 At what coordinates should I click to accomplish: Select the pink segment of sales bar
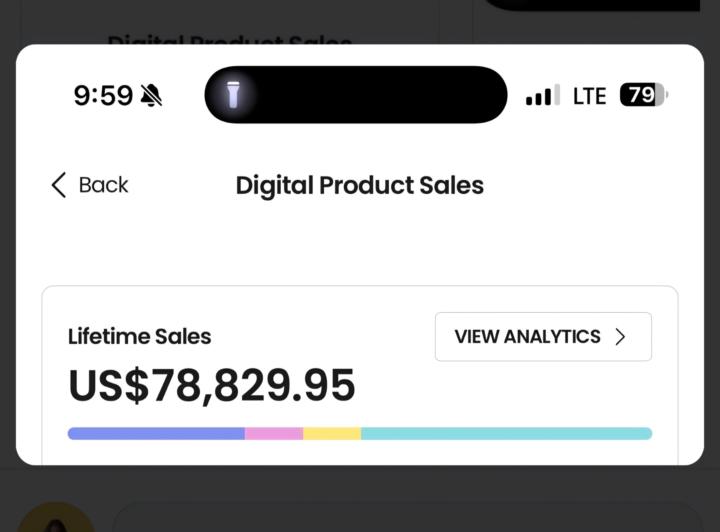[274, 434]
